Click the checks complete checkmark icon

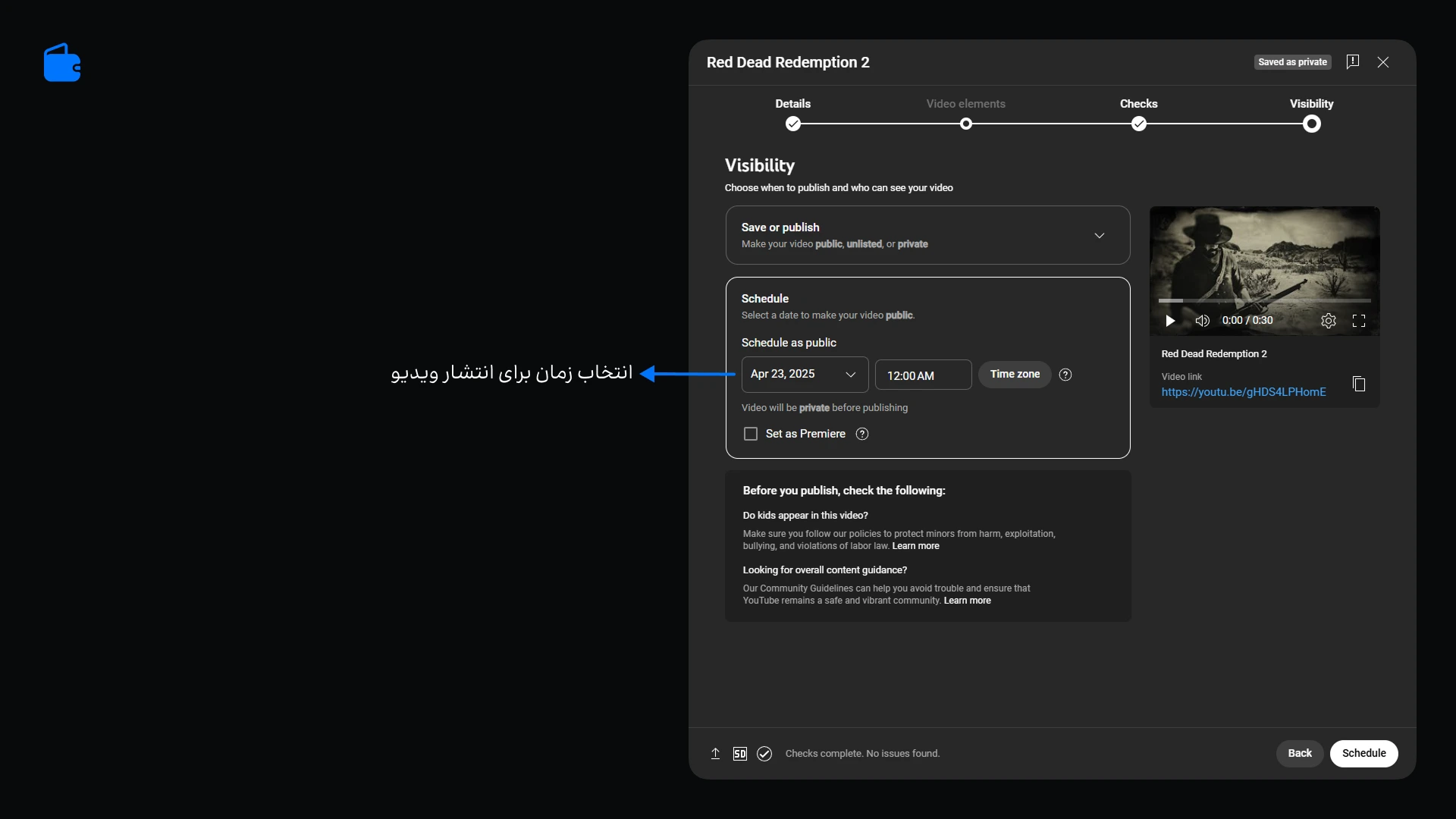pos(764,753)
